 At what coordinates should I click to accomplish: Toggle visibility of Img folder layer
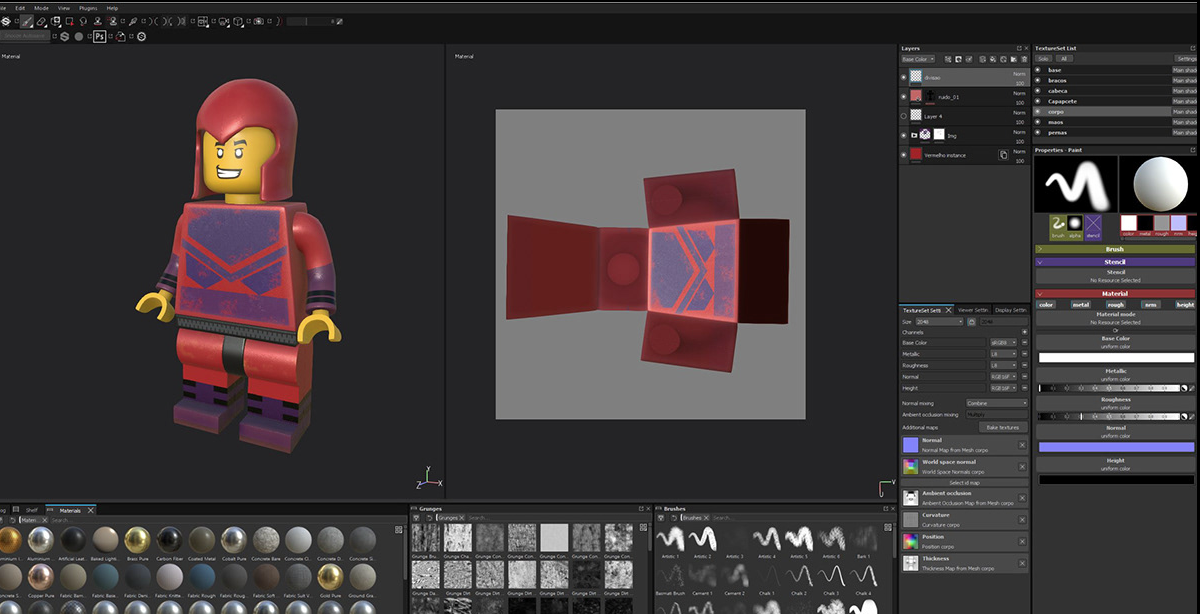tap(904, 135)
